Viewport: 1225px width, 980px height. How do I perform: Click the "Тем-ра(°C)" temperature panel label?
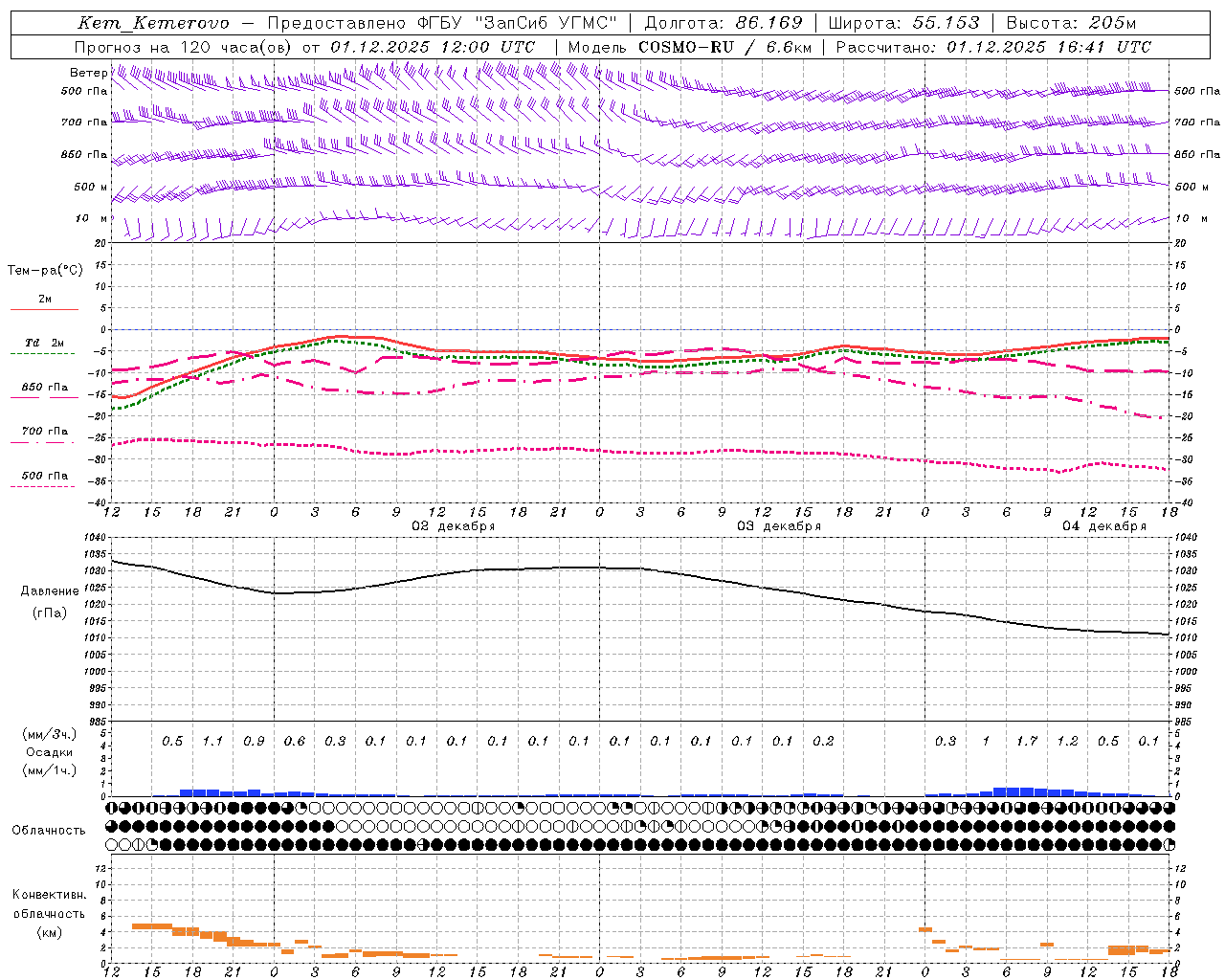click(x=45, y=271)
